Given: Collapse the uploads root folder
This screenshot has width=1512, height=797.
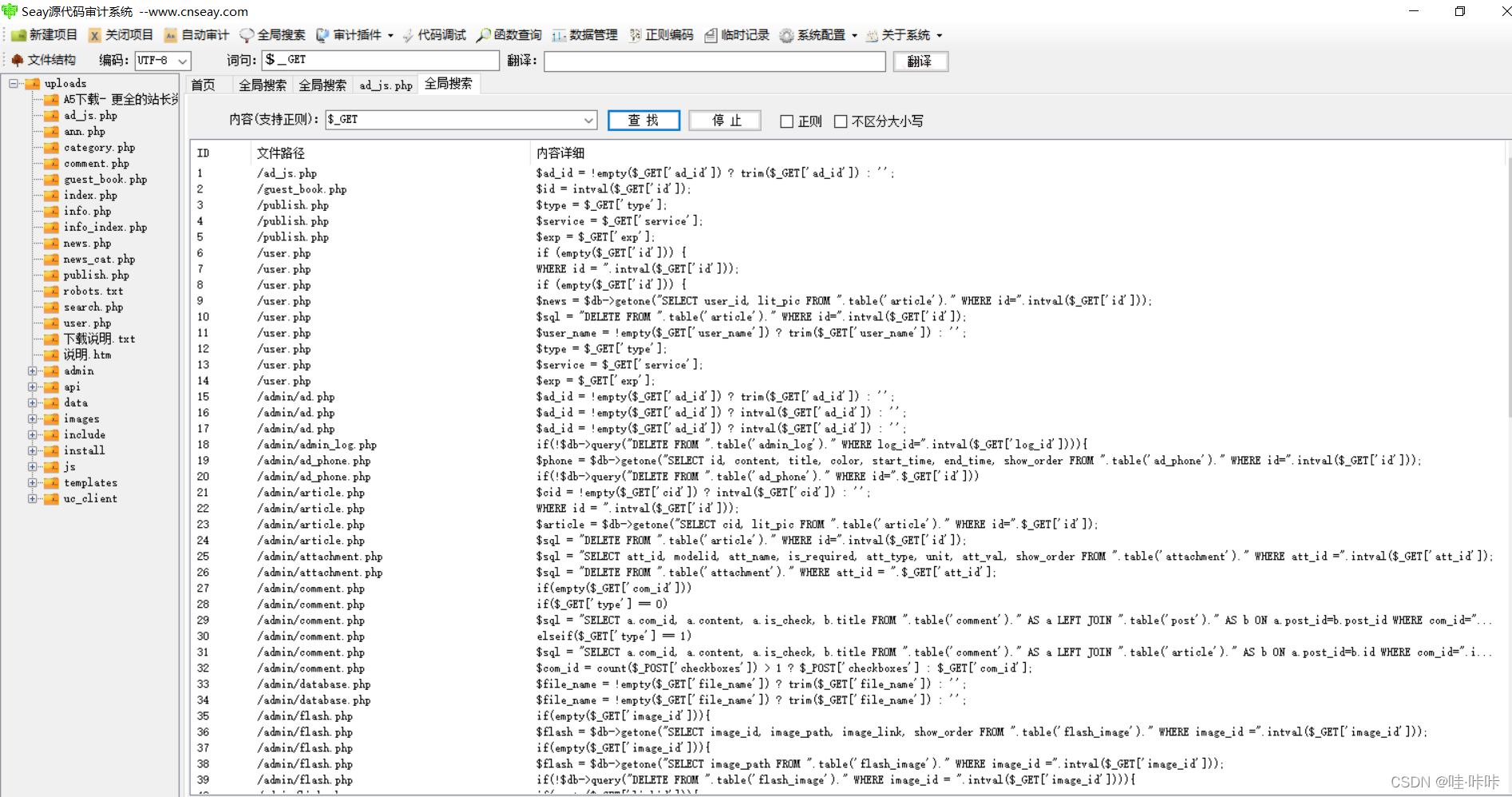Looking at the screenshot, I should pos(13,83).
